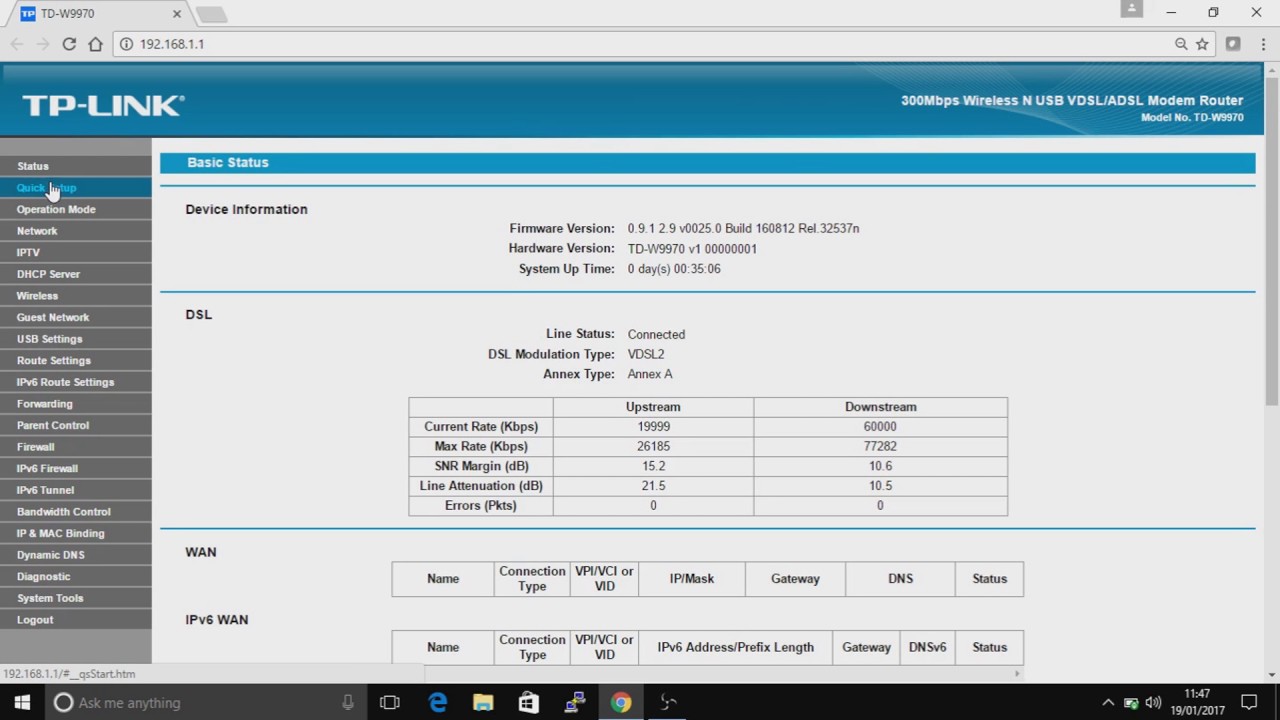This screenshot has width=1280, height=720.
Task: Open the volume icon in system tray
Action: tap(1153, 702)
